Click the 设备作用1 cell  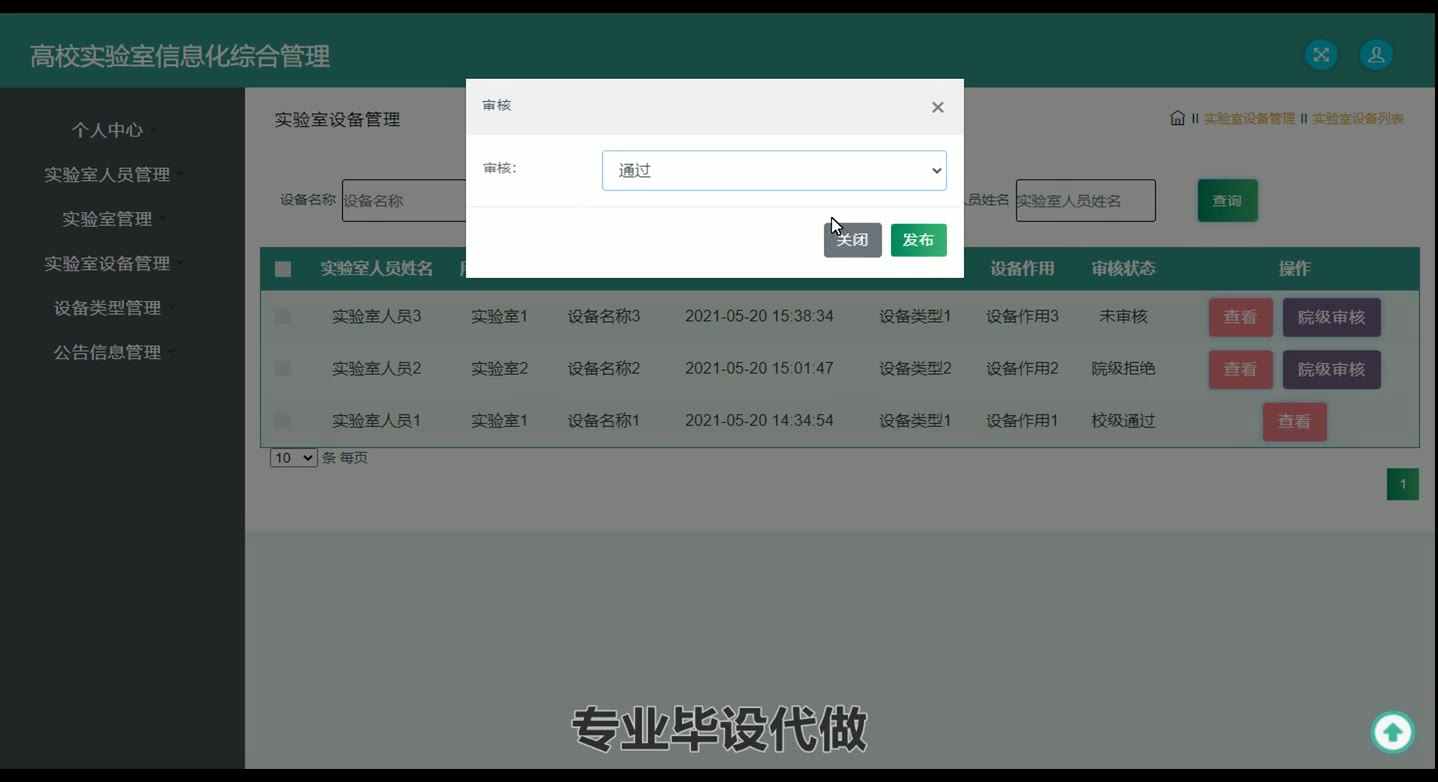point(1022,420)
